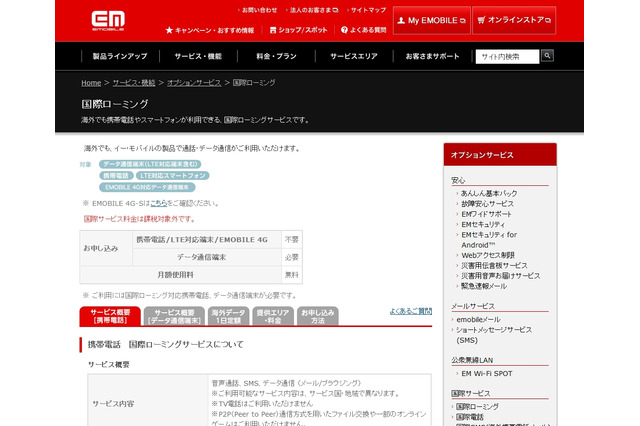Select the サービス概要[データ通信端末] tab

click(174, 316)
